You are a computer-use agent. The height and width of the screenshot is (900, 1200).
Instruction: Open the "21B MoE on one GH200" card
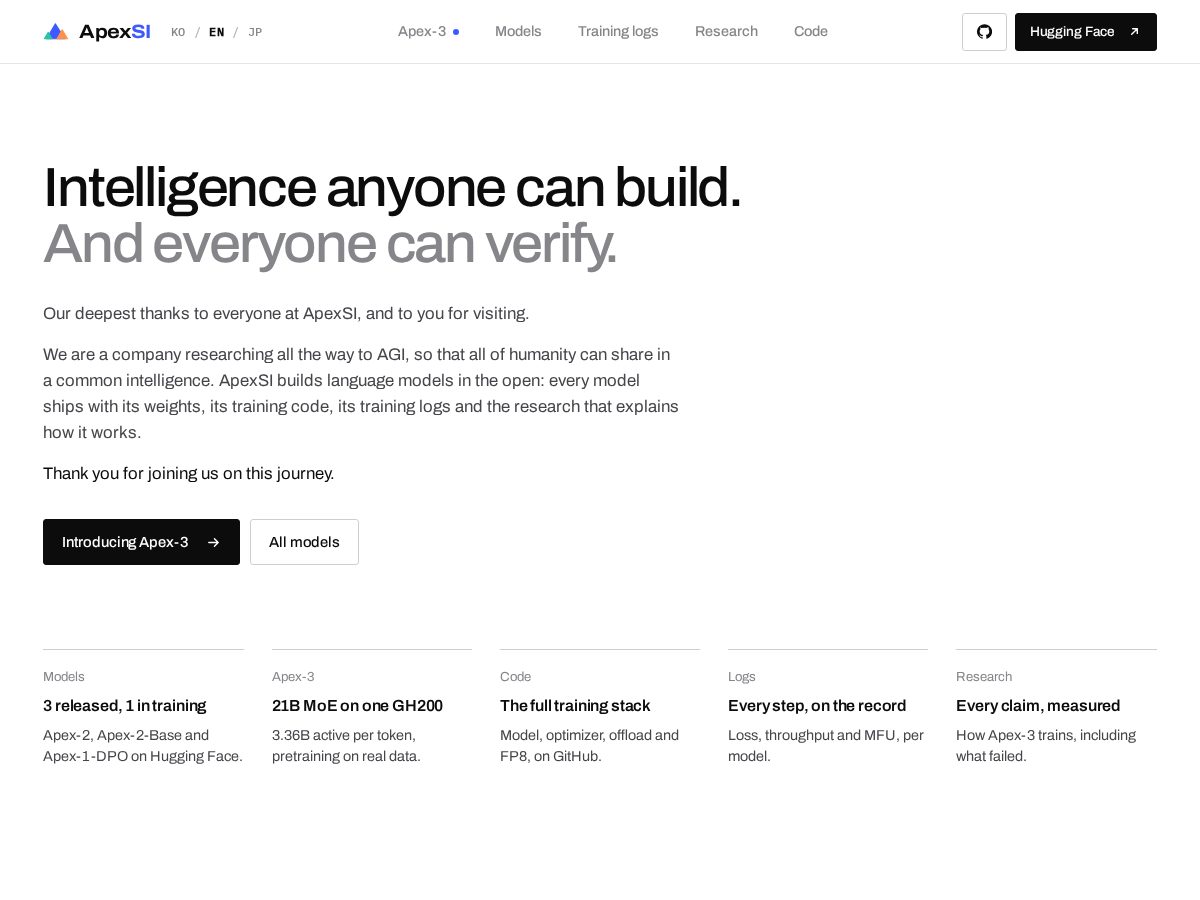click(372, 708)
